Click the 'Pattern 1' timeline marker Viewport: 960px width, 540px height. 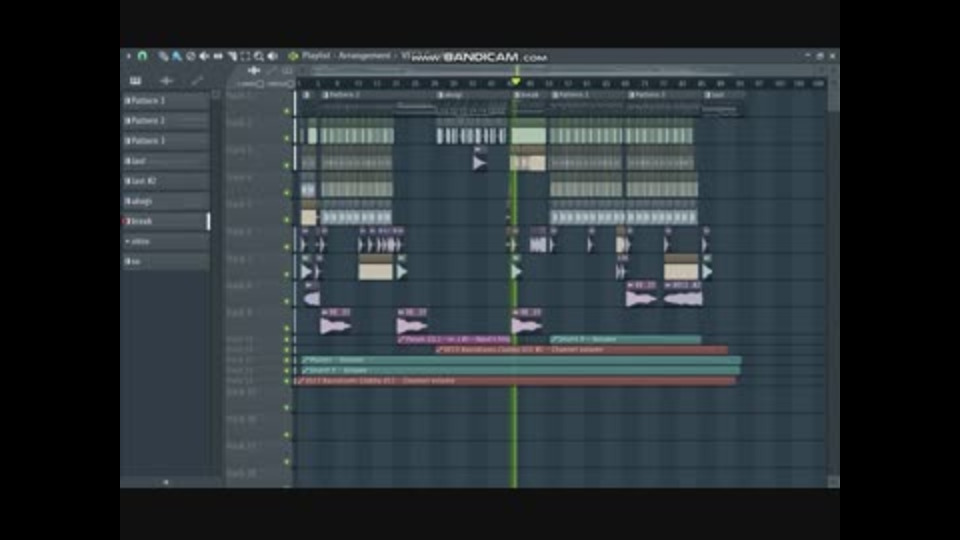click(571, 95)
